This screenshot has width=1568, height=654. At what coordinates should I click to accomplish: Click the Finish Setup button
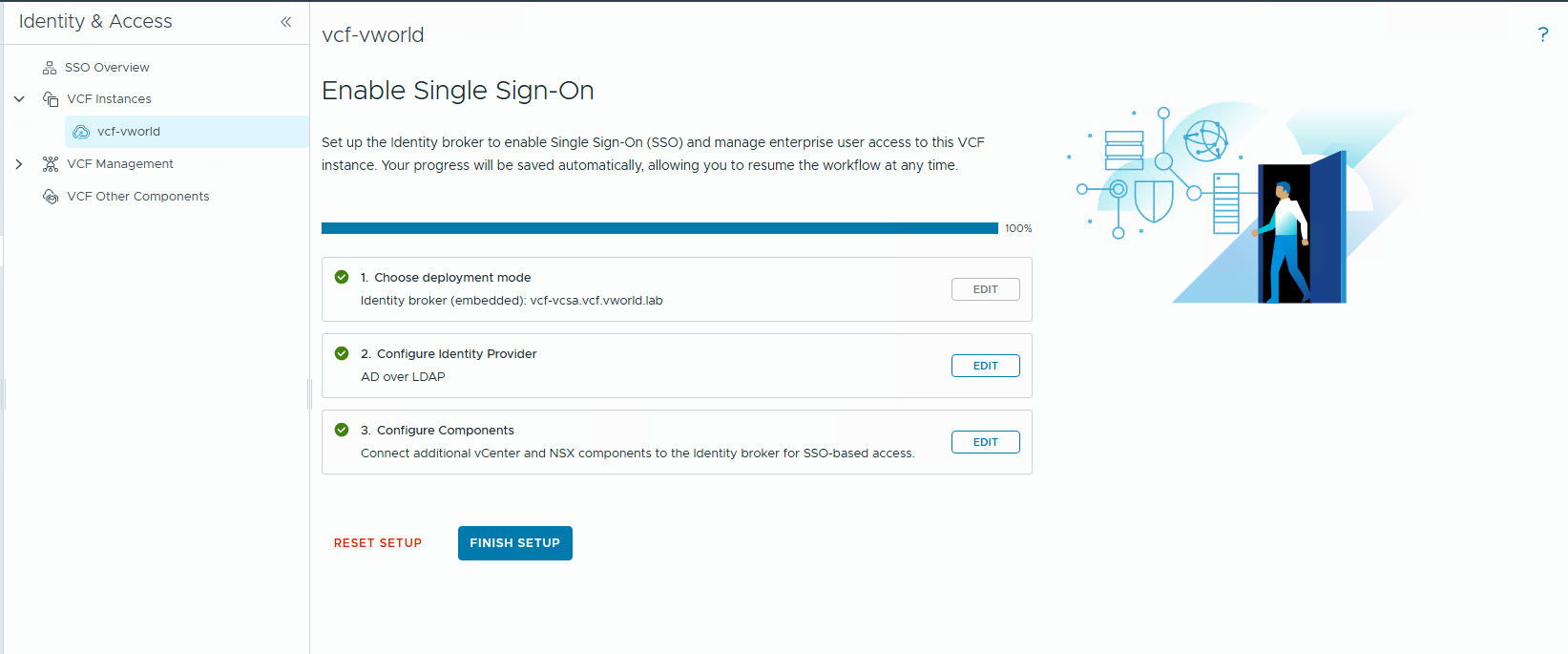pos(514,543)
